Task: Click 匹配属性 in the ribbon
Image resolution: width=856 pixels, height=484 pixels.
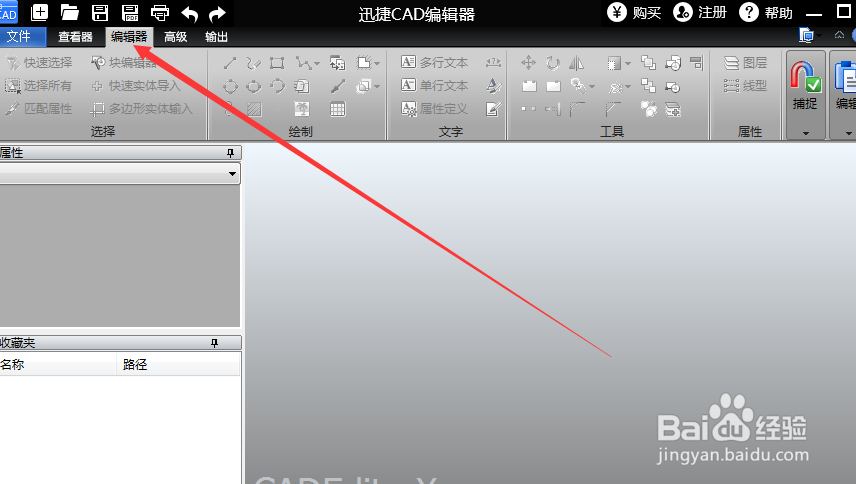Action: coord(39,109)
